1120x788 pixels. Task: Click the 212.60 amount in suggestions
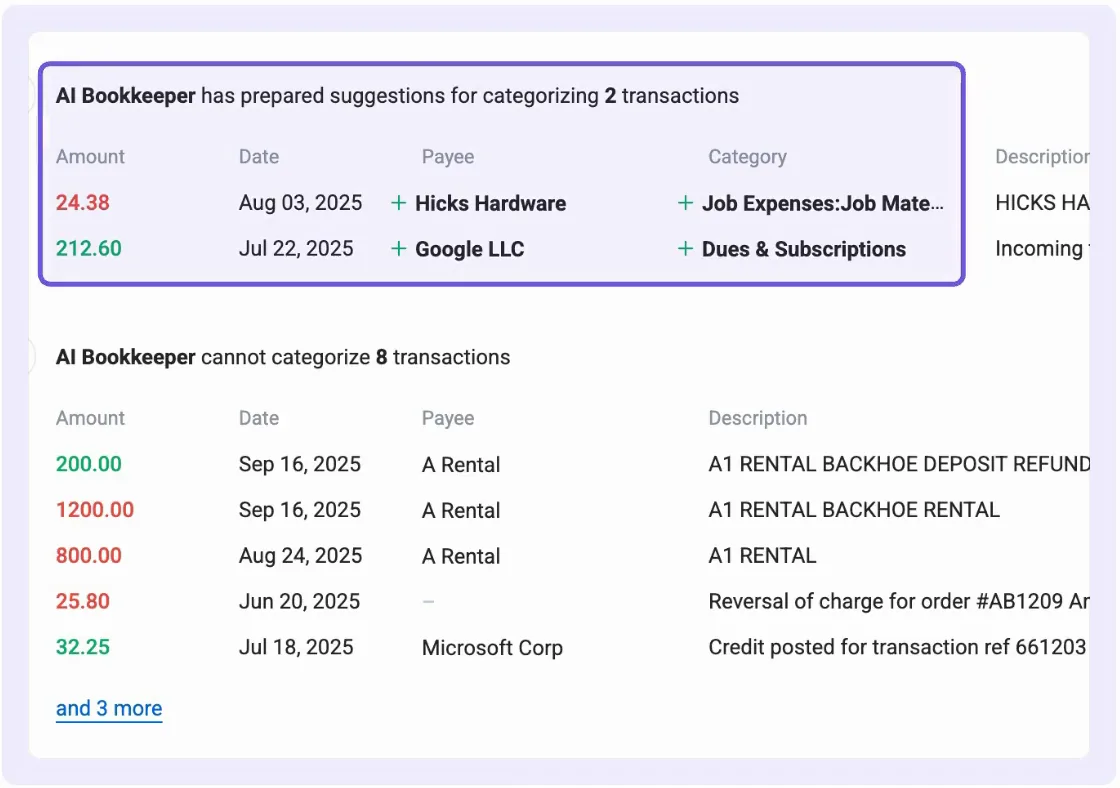coord(89,249)
